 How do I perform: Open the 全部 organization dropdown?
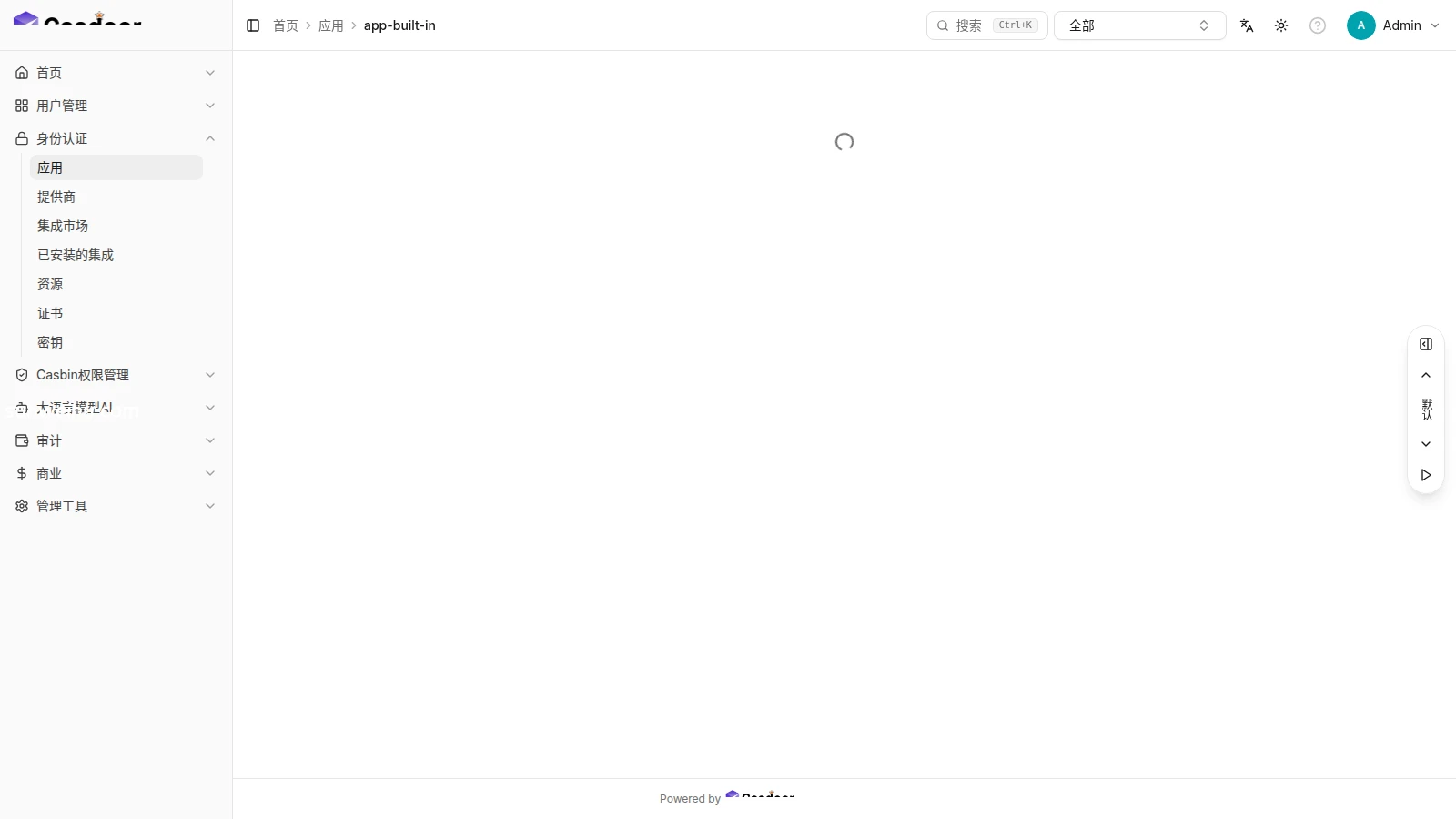pyautogui.click(x=1139, y=25)
